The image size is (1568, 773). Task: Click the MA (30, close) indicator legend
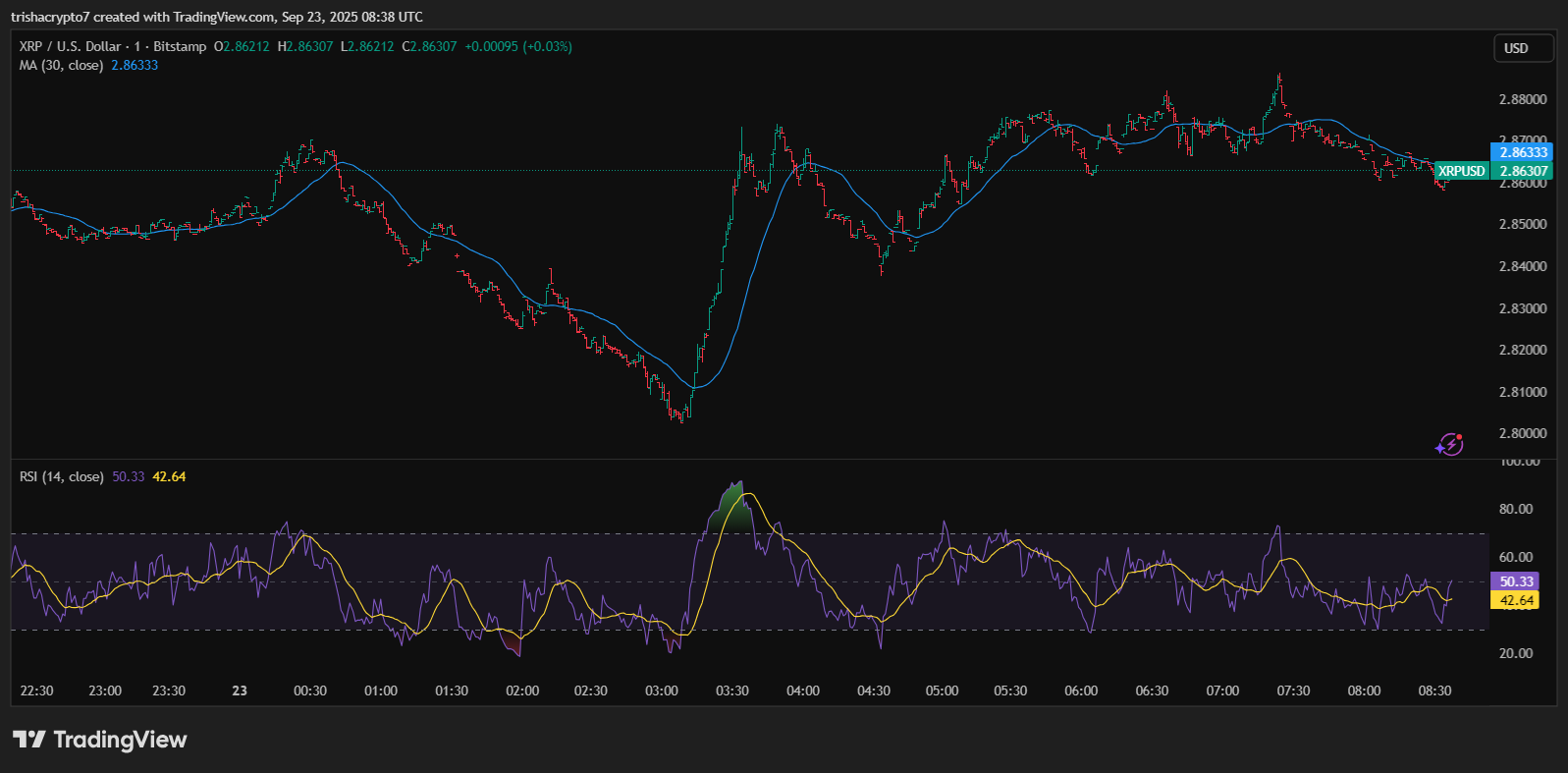(x=61, y=65)
